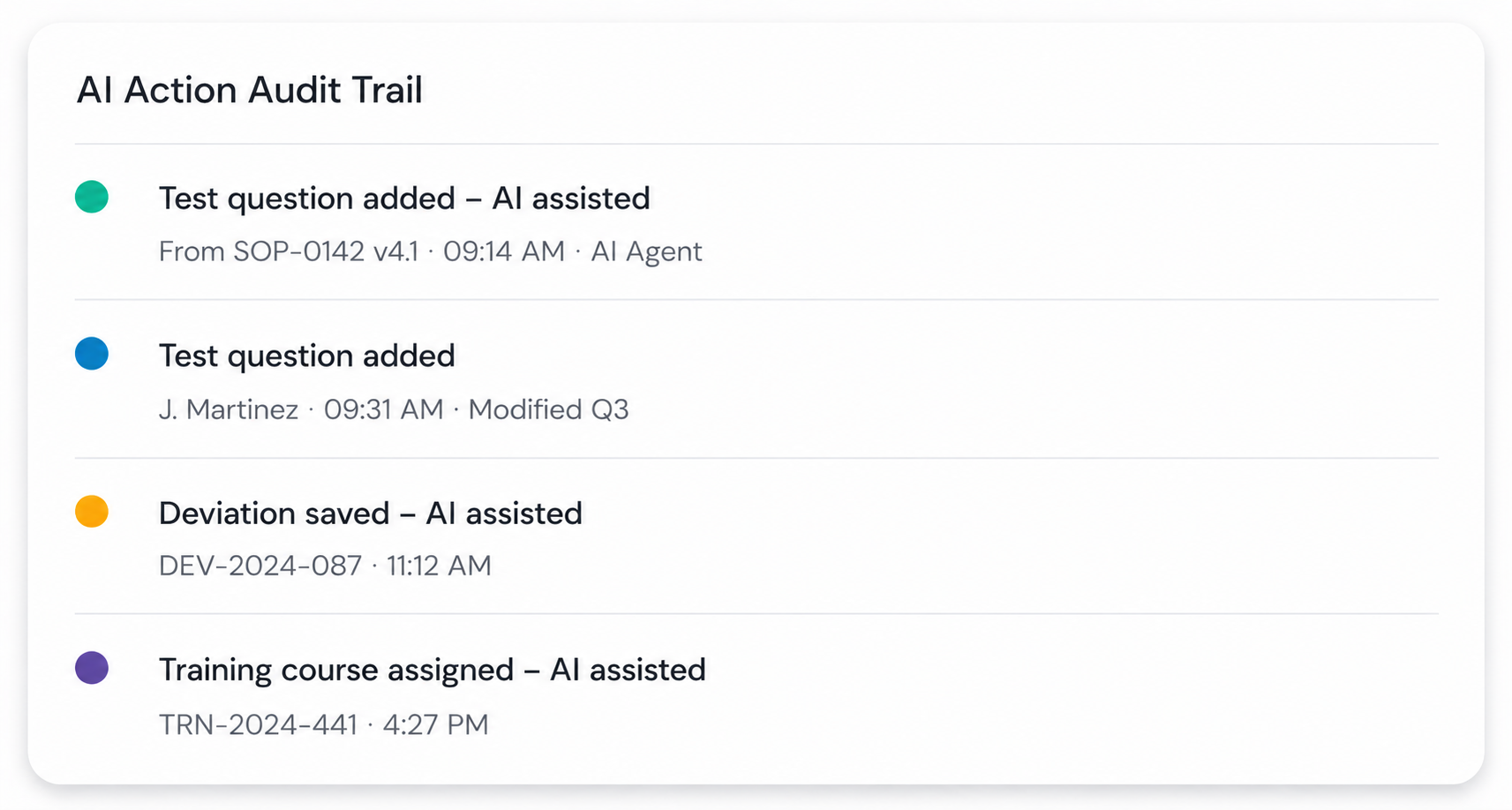Open the Test question added – AI assisted entry
The image size is (1512, 810).
pos(404,198)
